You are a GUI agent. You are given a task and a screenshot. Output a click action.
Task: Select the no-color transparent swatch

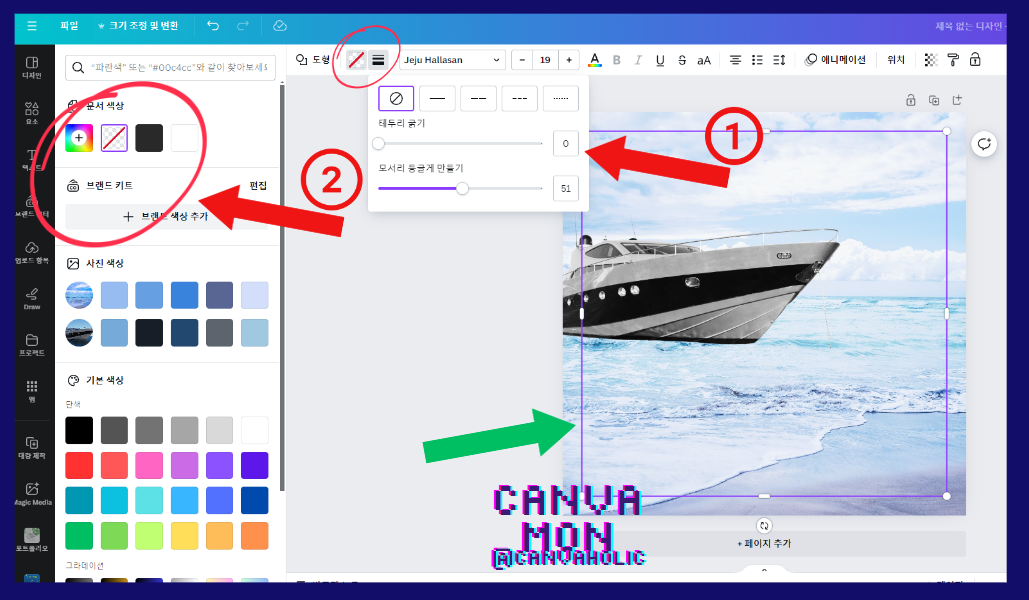[114, 138]
